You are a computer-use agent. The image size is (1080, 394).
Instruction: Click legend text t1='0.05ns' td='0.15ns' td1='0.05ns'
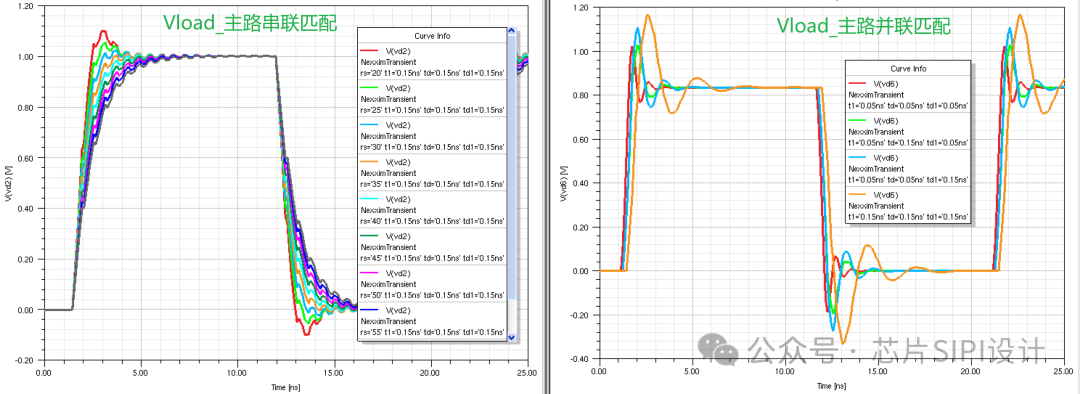pos(908,142)
